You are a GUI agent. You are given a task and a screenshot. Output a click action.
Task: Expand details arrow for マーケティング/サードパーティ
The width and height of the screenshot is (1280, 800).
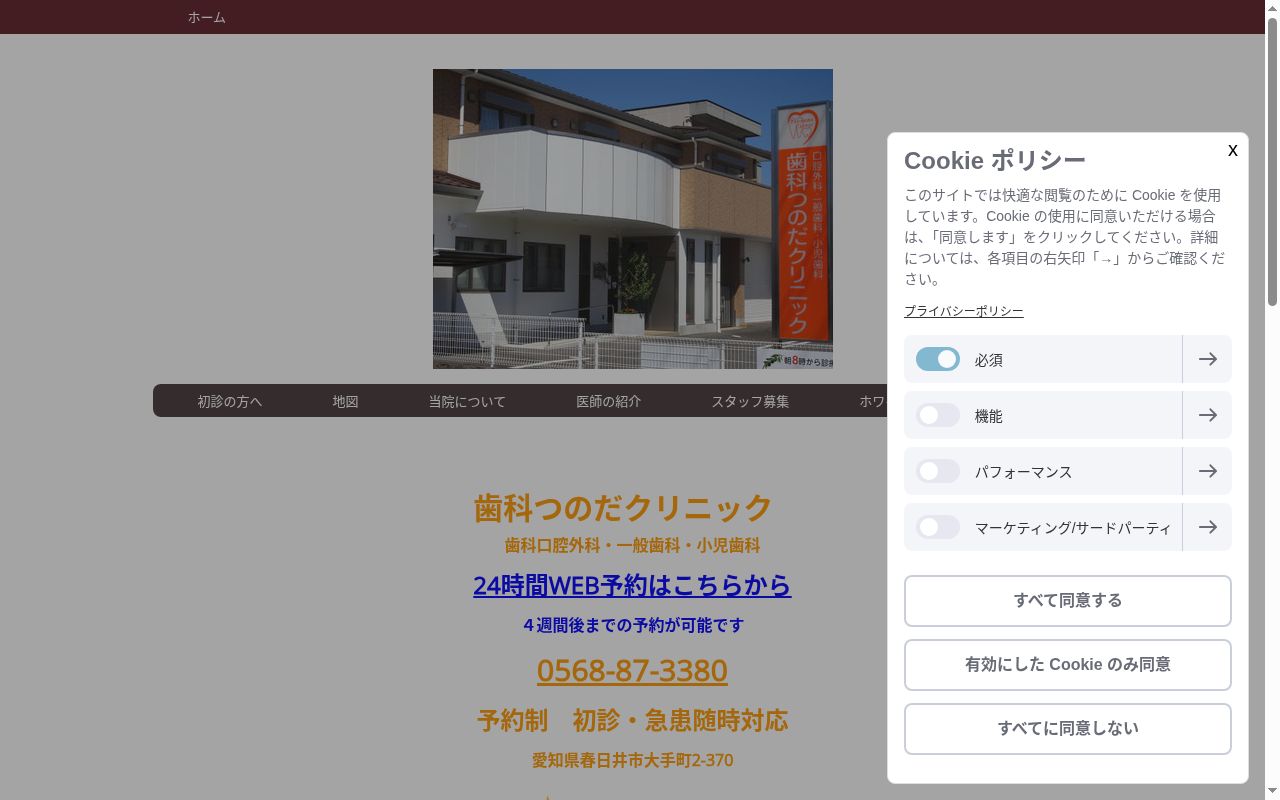tap(1207, 527)
